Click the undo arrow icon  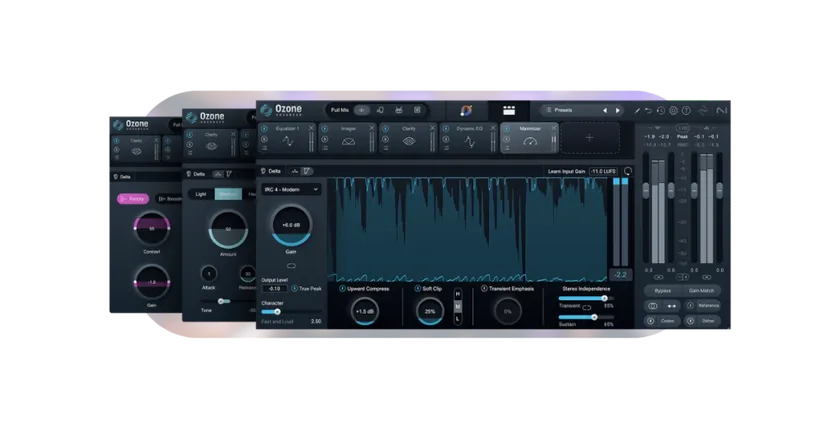648,111
